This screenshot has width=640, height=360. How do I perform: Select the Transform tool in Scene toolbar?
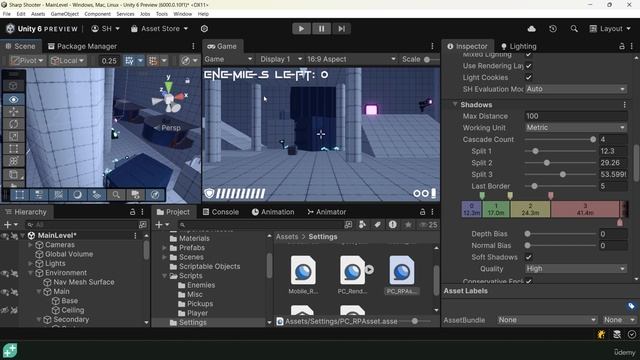13,161
